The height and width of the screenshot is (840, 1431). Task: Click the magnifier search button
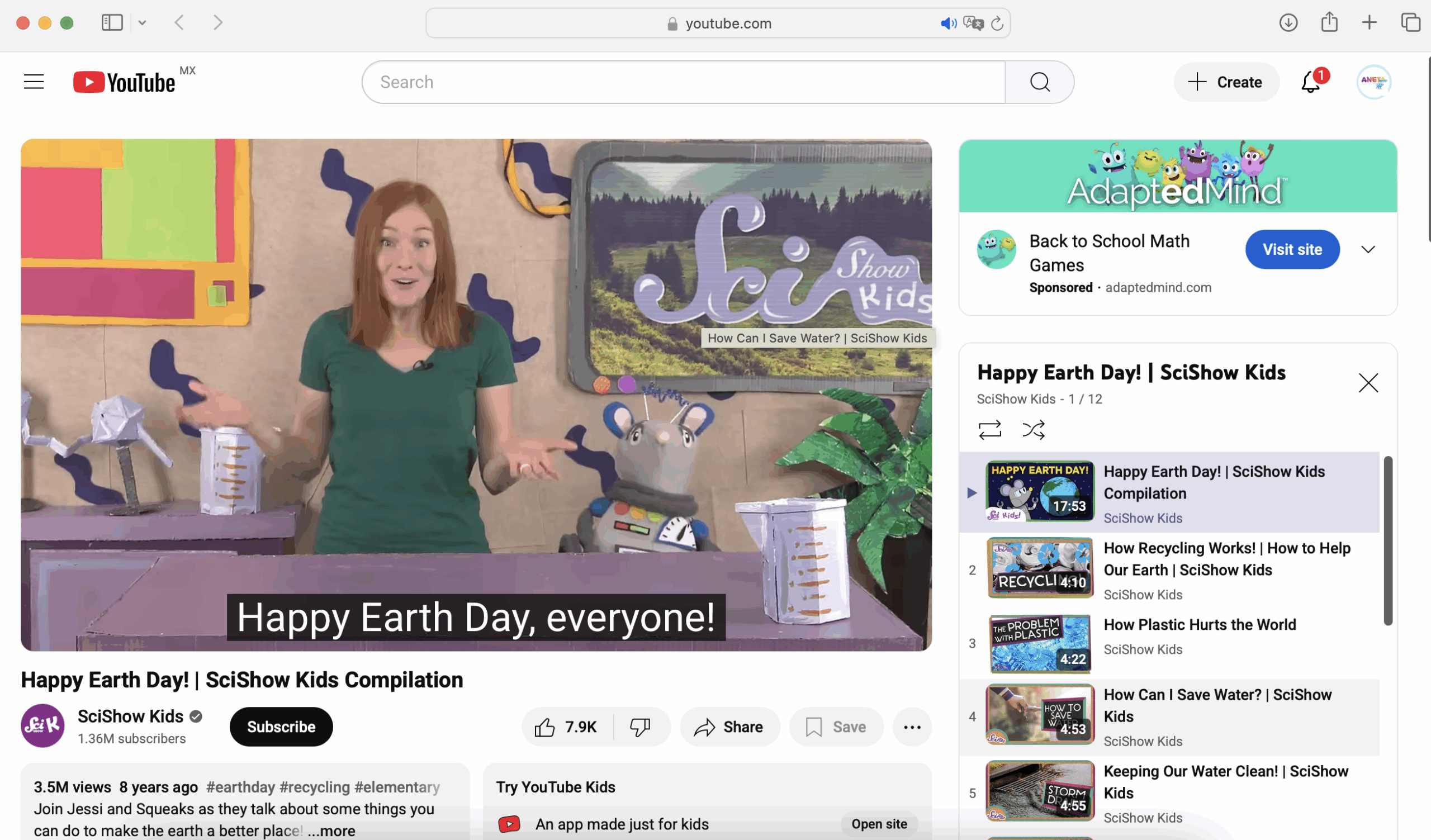coord(1039,82)
